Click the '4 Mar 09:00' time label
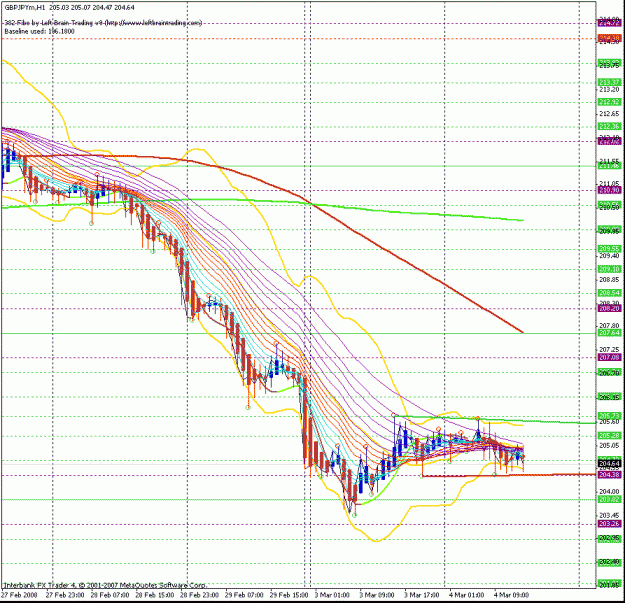The image size is (625, 603). [x=511, y=595]
